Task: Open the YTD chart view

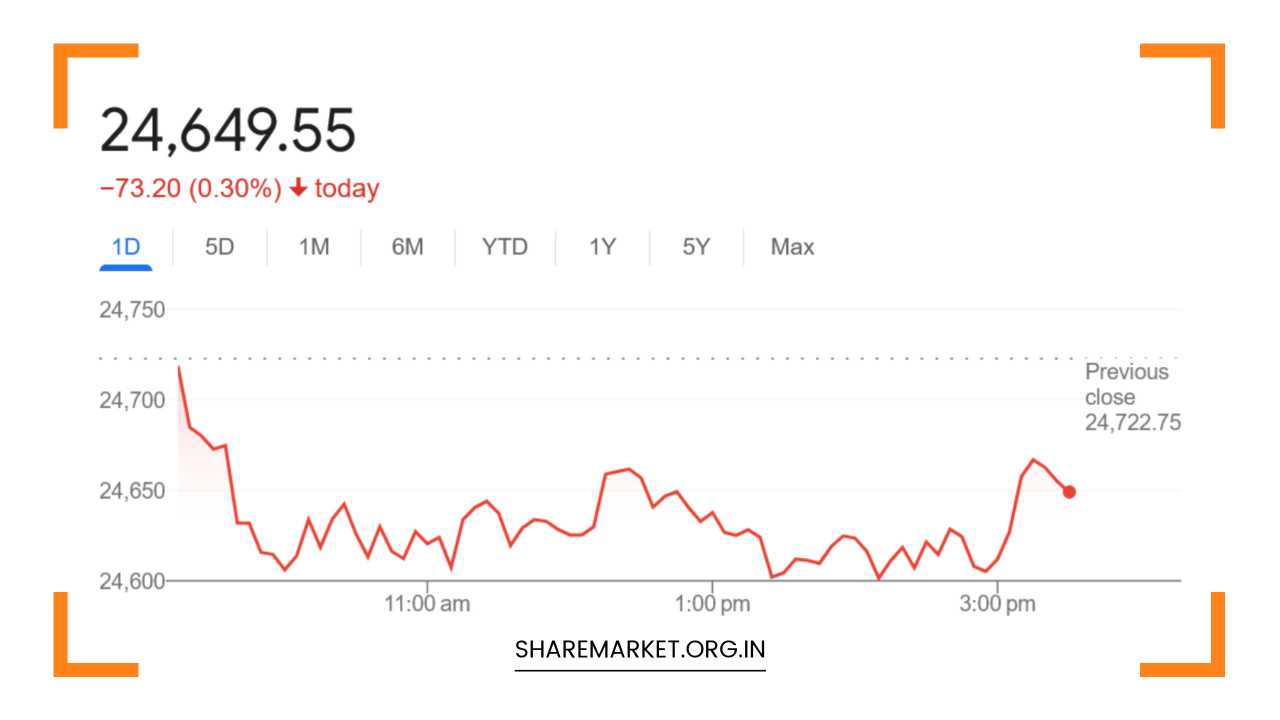Action: [504, 247]
